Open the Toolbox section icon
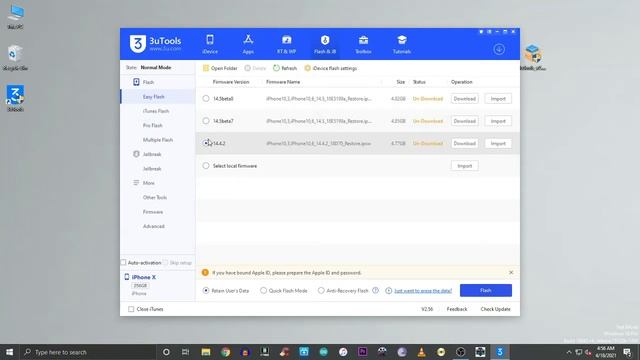 363,40
